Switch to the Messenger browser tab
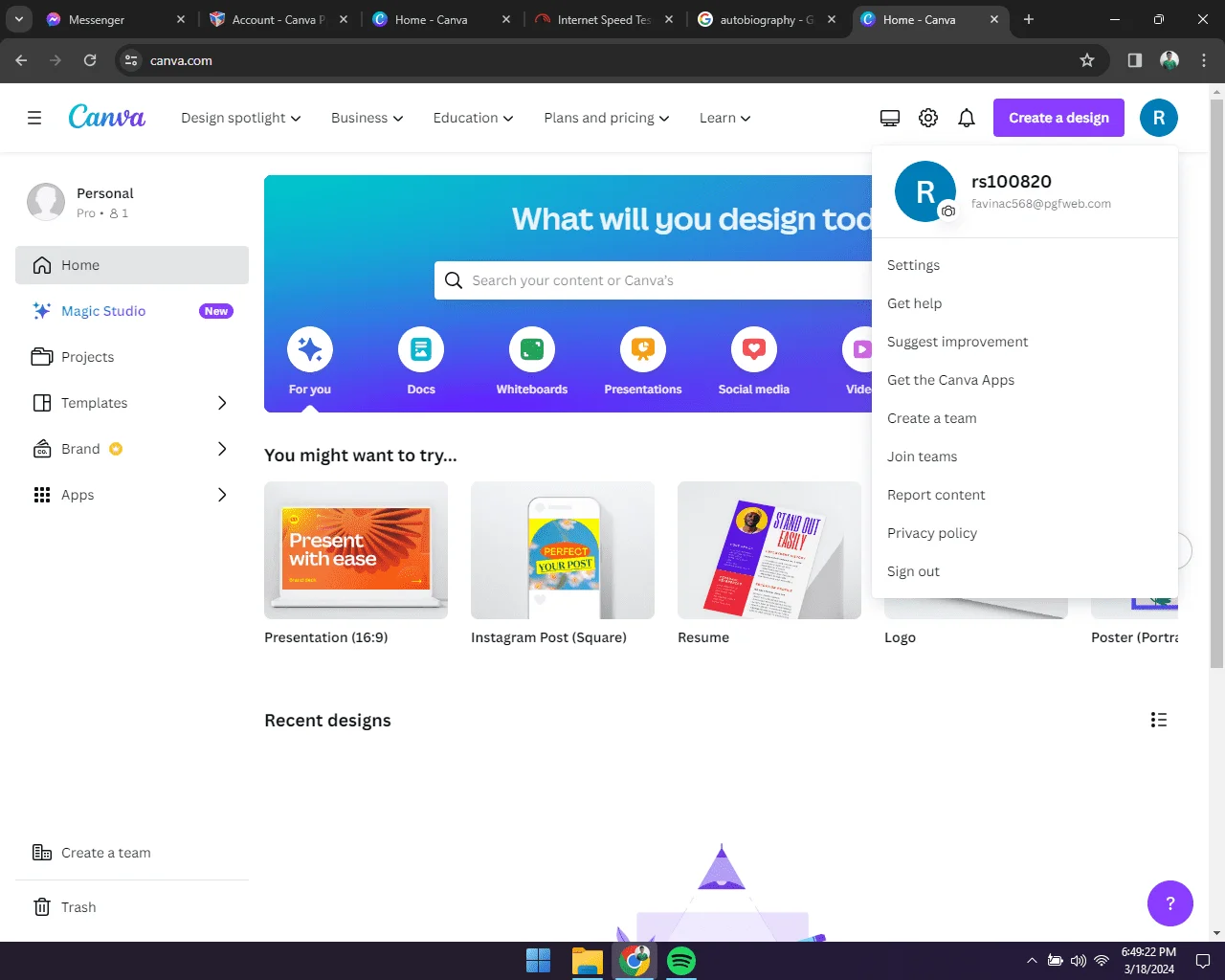Image resolution: width=1225 pixels, height=980 pixels. click(115, 19)
